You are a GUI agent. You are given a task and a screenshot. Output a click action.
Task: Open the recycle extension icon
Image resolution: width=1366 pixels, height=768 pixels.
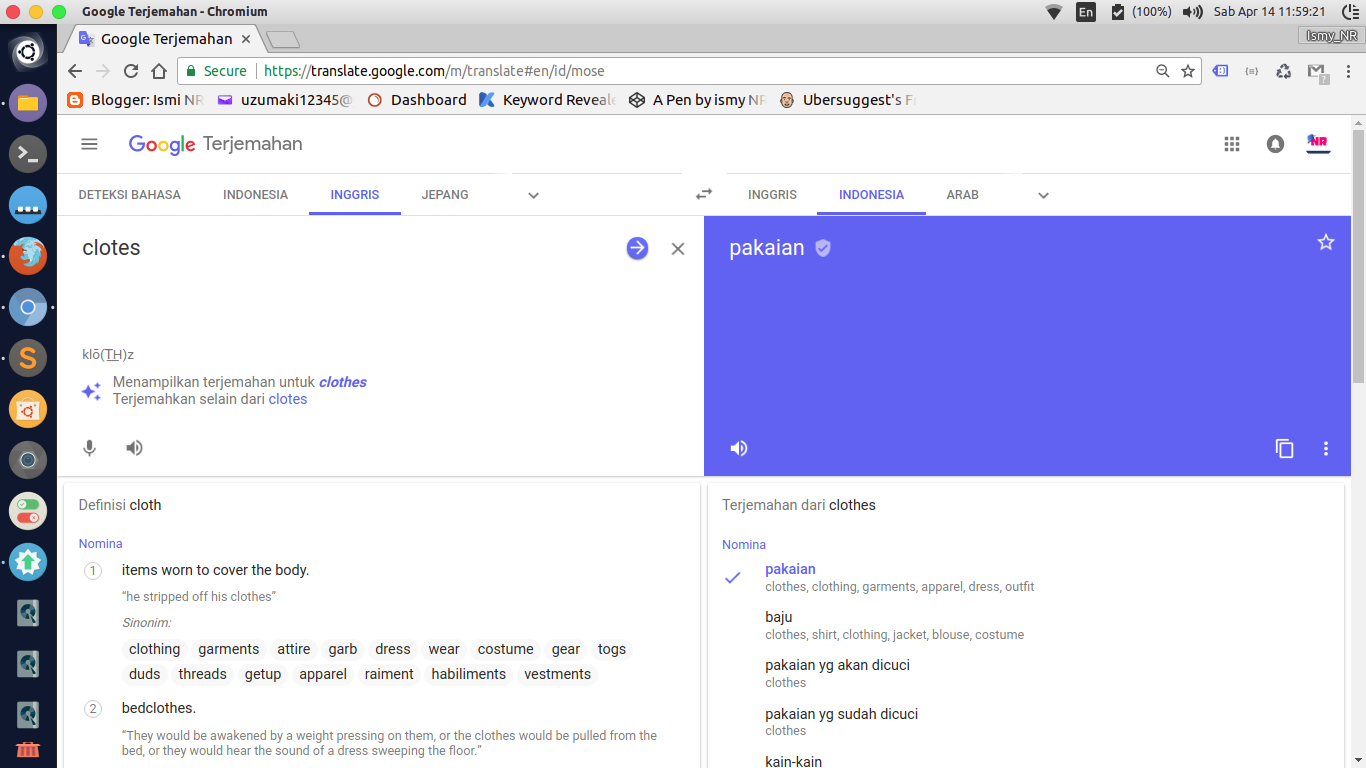1285,71
